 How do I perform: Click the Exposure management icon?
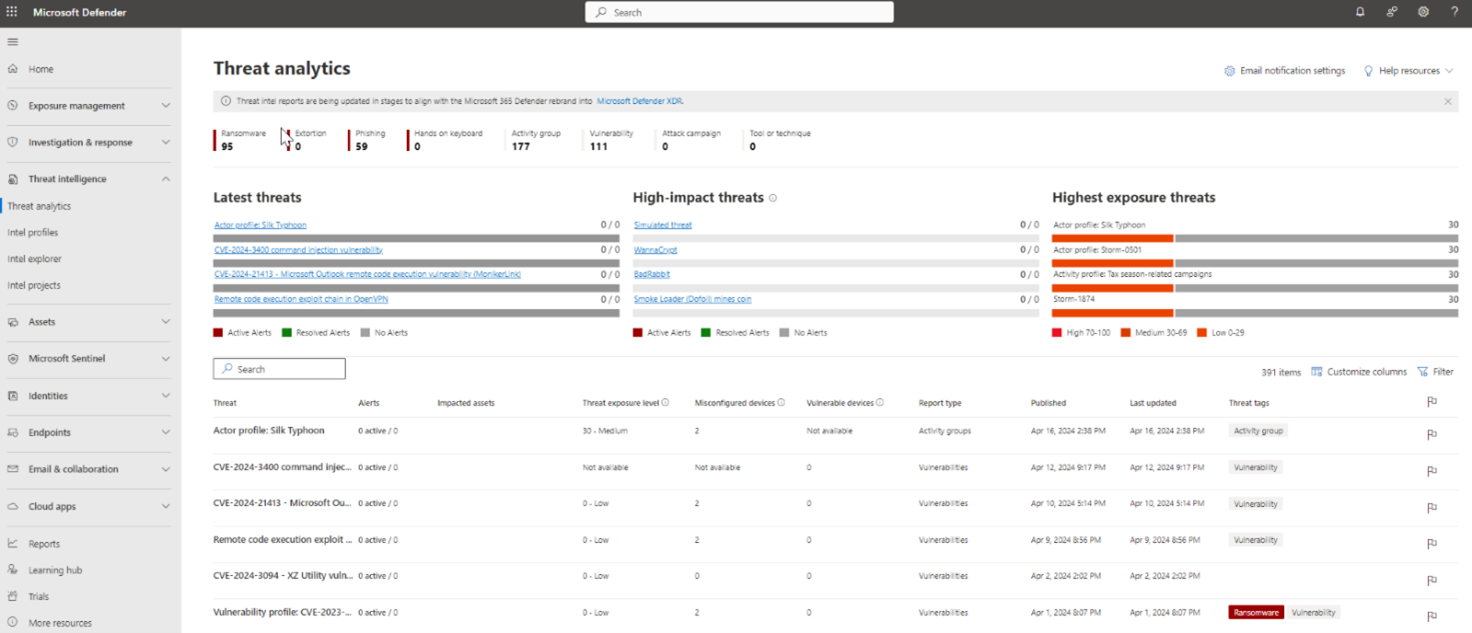13,105
